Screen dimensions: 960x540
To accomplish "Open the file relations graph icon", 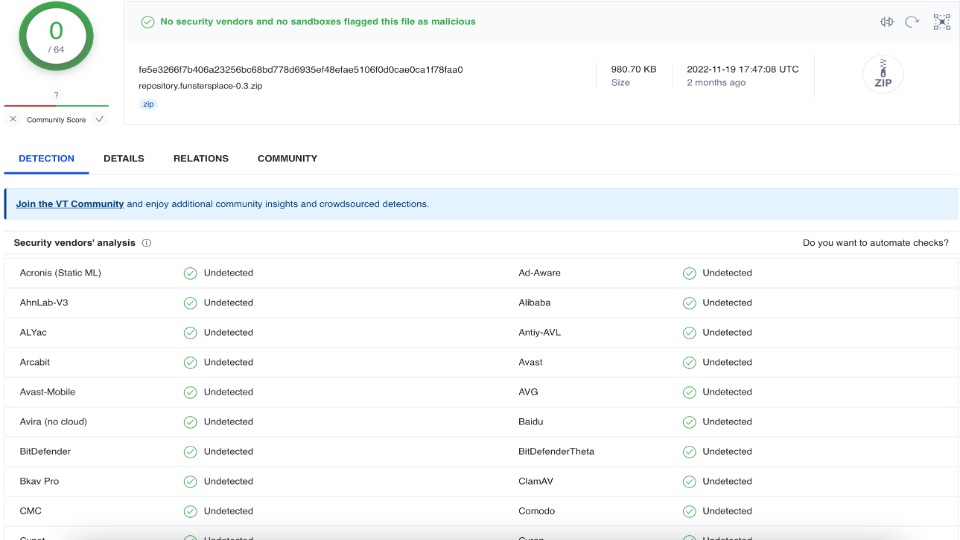I will coord(942,22).
